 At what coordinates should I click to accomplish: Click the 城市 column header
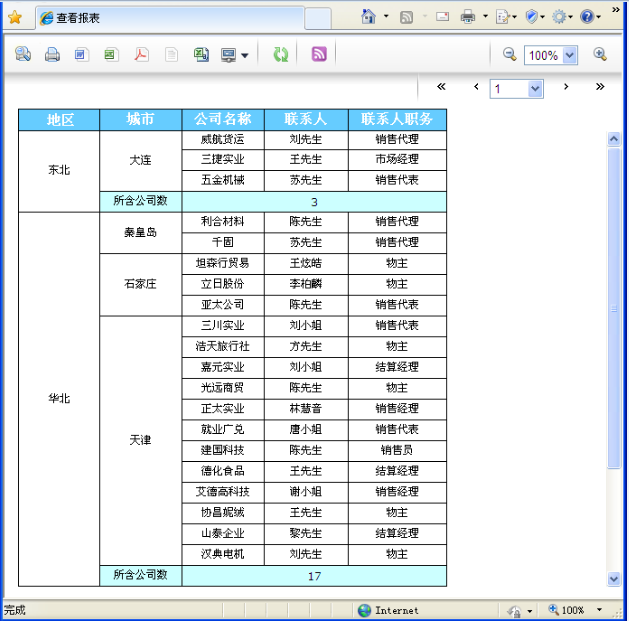point(141,120)
